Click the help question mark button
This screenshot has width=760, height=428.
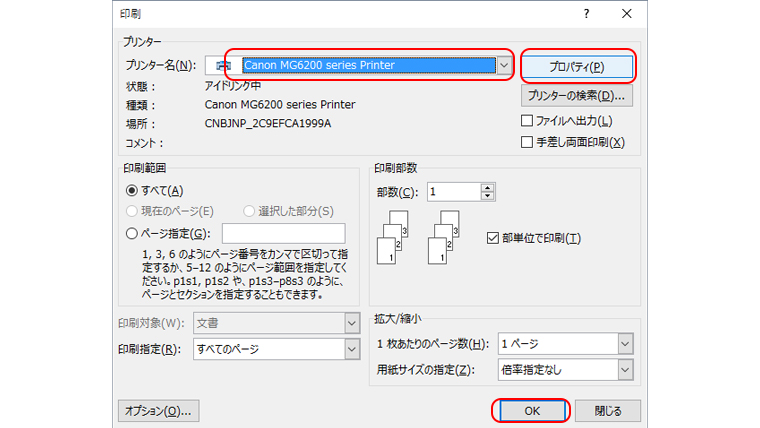[x=586, y=14]
